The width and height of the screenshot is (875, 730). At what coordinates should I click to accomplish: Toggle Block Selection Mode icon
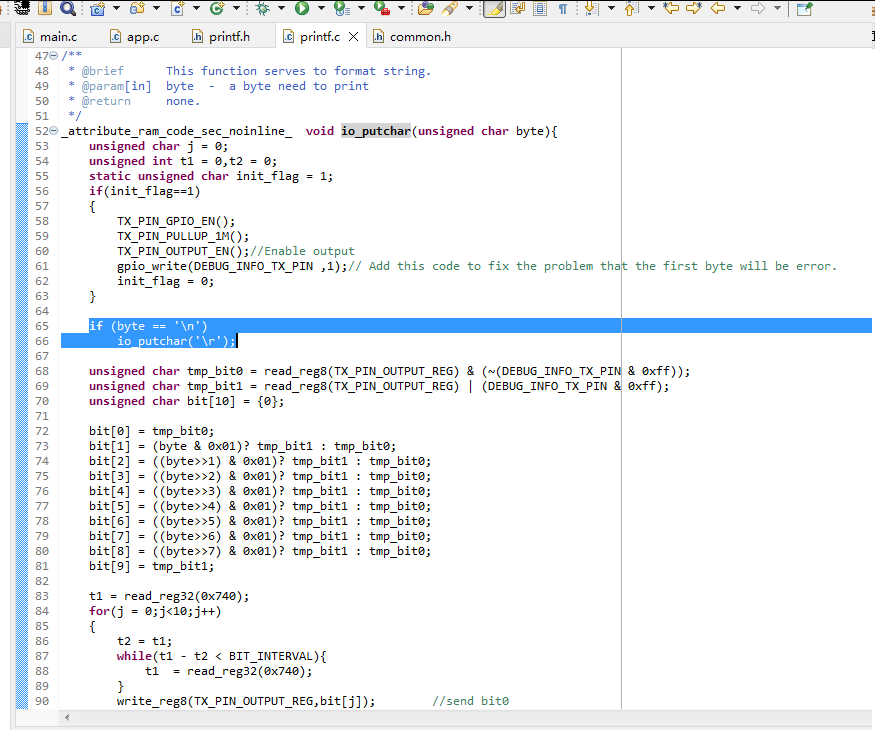[x=540, y=9]
